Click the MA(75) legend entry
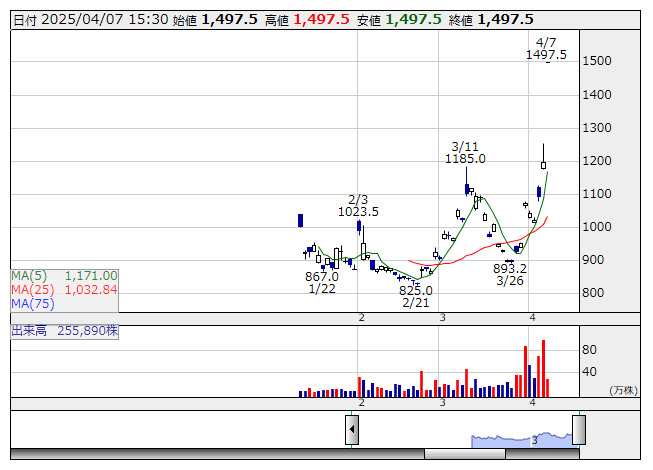This screenshot has height=470, width=653. (x=33, y=304)
